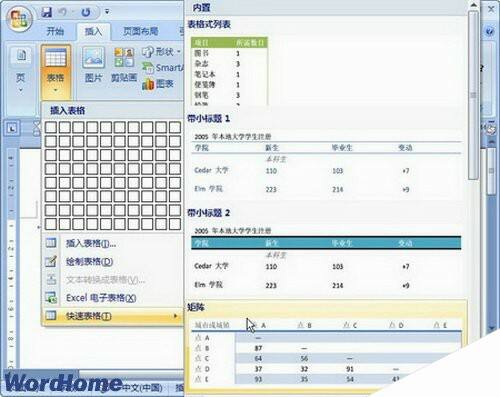
Task: Redo the last action
Action: click(86, 12)
